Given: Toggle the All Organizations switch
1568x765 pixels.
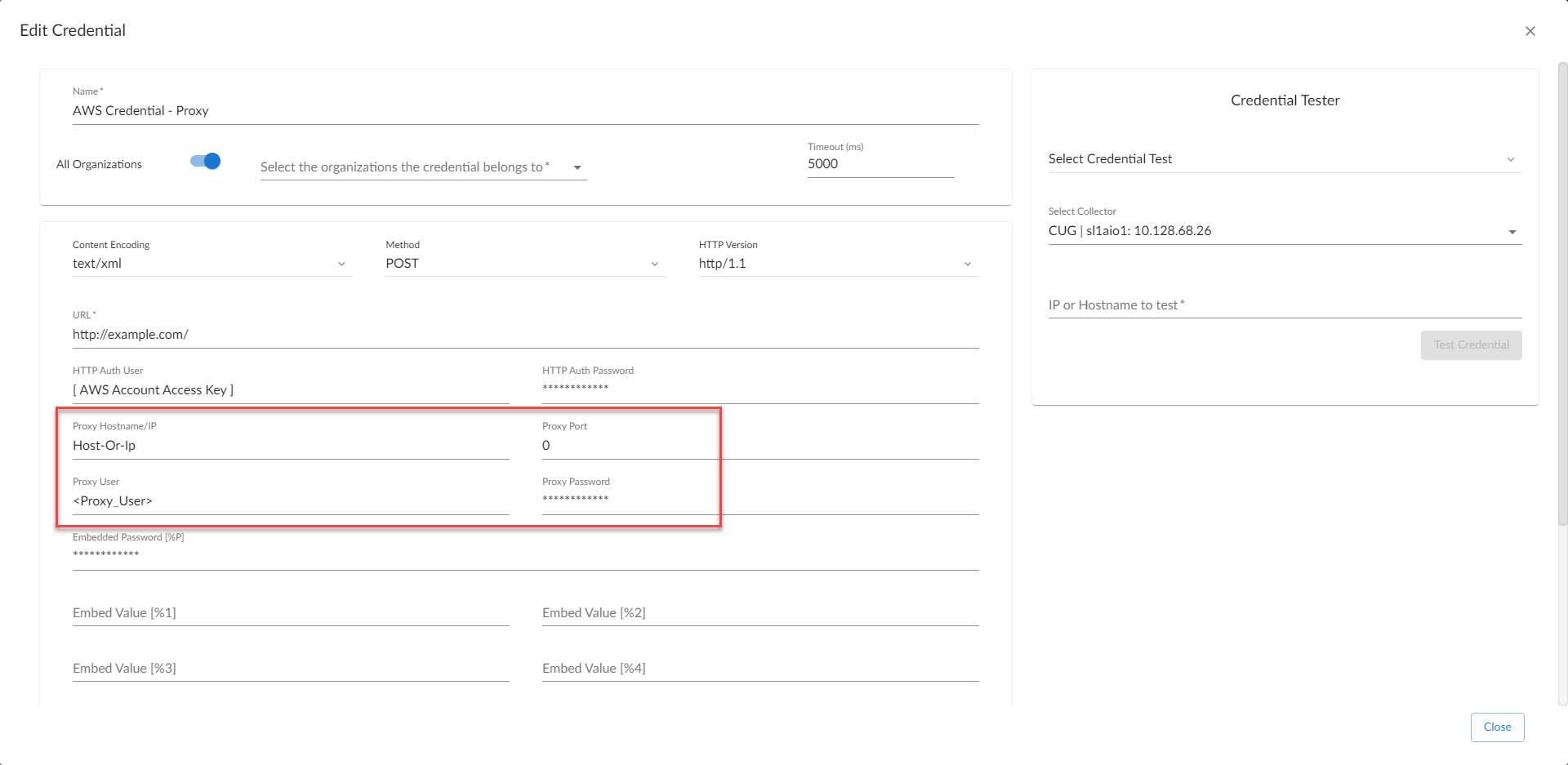Looking at the screenshot, I should click(x=206, y=162).
